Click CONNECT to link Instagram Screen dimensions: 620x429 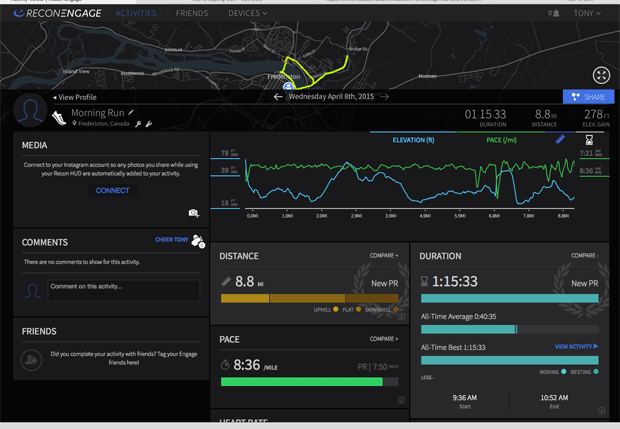112,190
